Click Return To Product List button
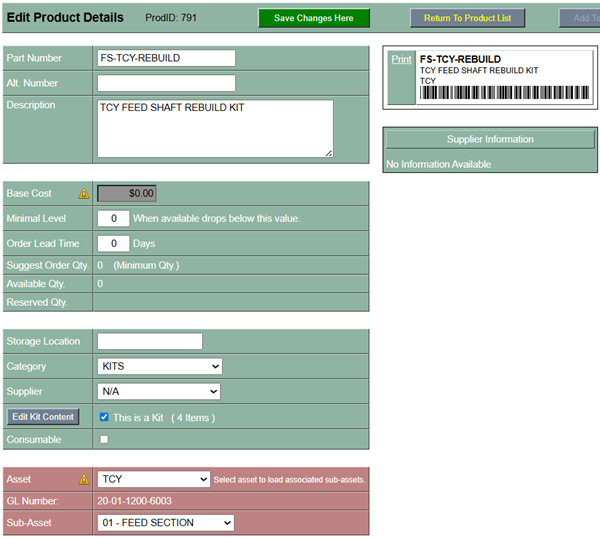The image size is (600, 538). [467, 18]
